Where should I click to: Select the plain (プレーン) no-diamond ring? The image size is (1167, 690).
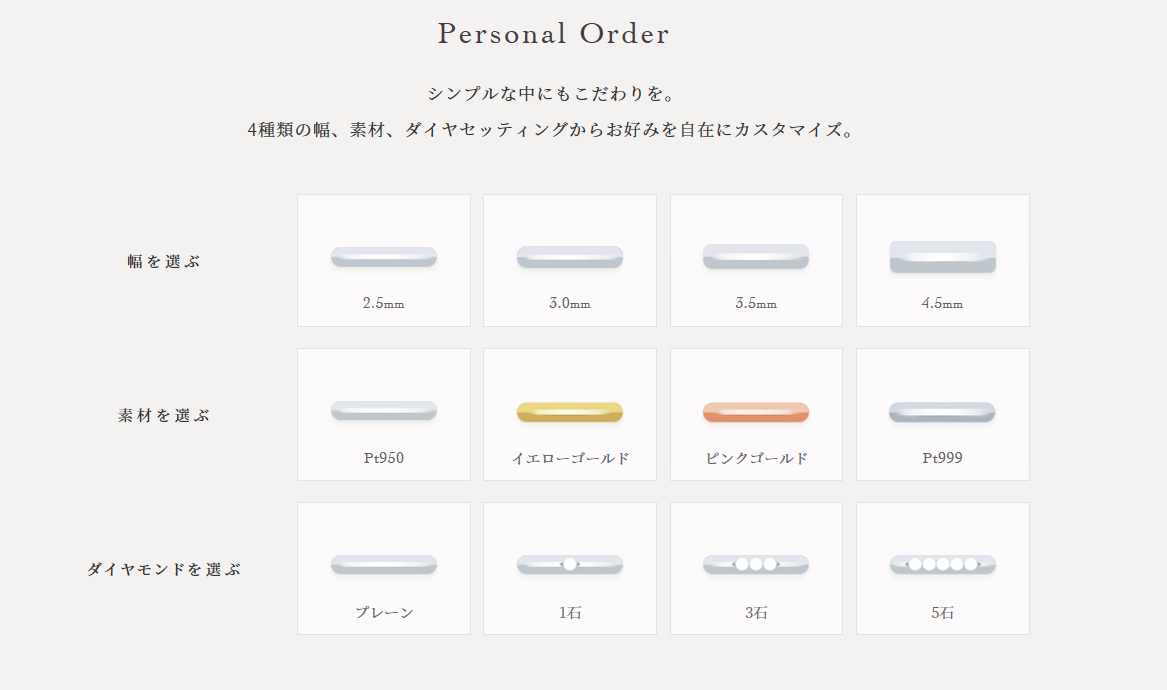click(x=383, y=569)
